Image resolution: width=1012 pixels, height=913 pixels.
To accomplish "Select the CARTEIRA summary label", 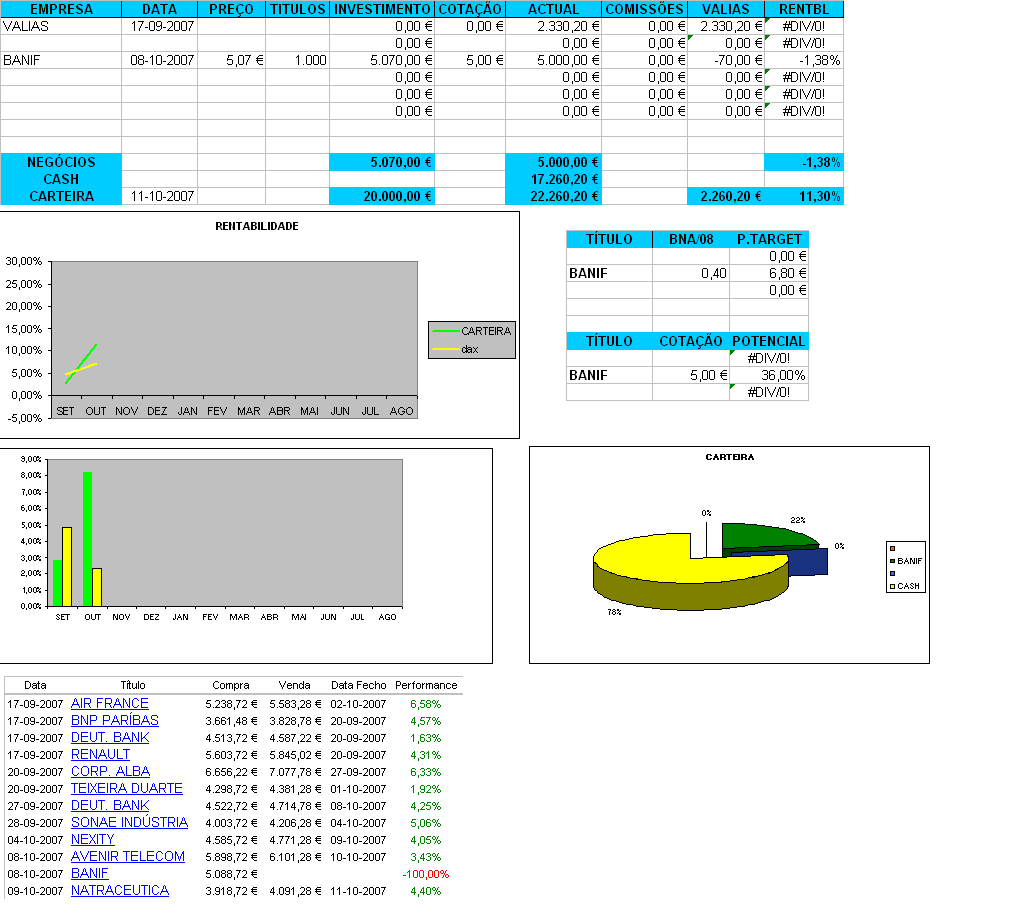I will point(61,196).
